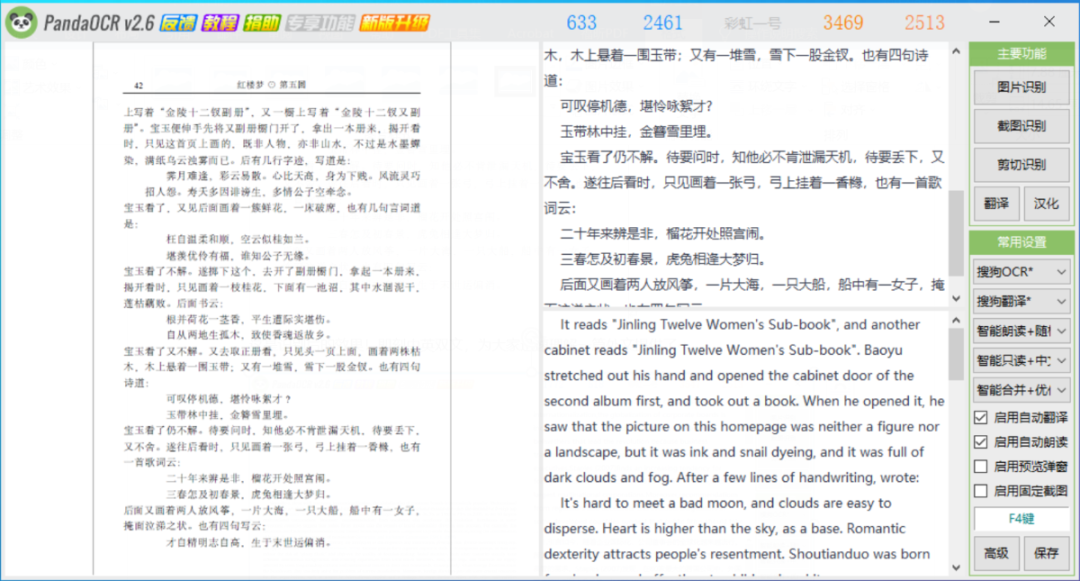Click the 保存 save button
Viewport: 1080px width, 581px height.
pos(1046,553)
